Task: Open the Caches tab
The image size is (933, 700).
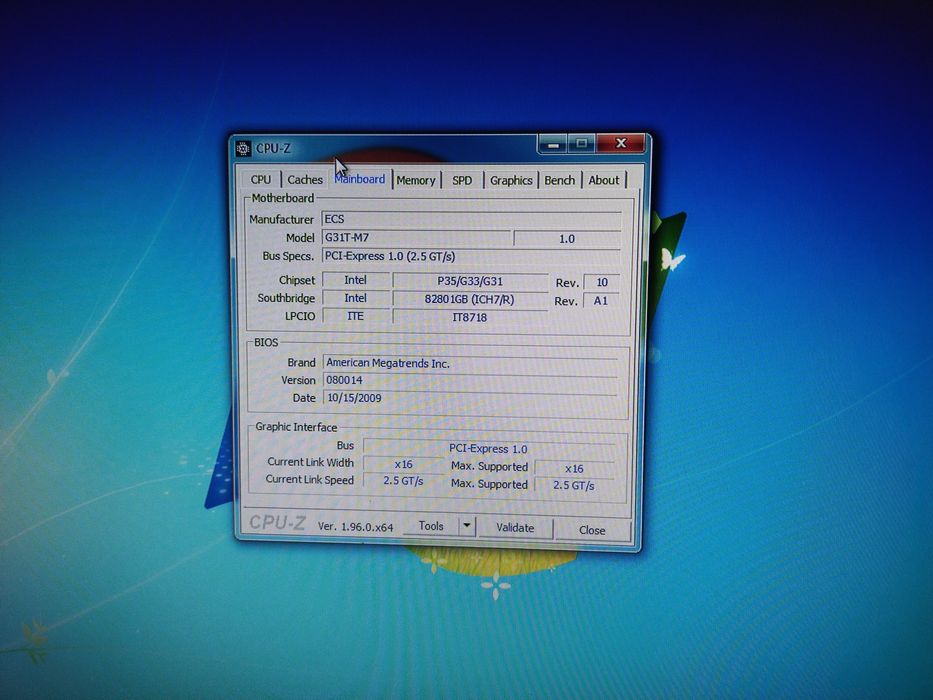Action: [x=305, y=179]
